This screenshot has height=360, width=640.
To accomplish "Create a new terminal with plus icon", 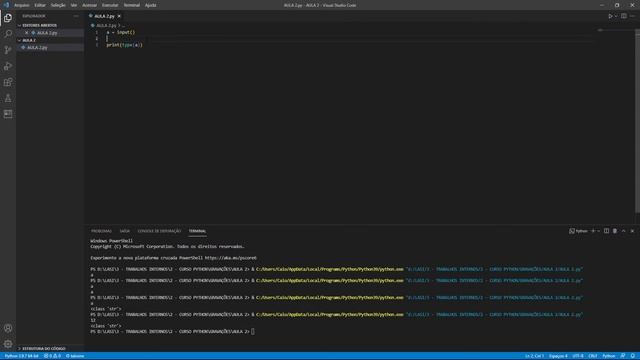I will [x=593, y=231].
